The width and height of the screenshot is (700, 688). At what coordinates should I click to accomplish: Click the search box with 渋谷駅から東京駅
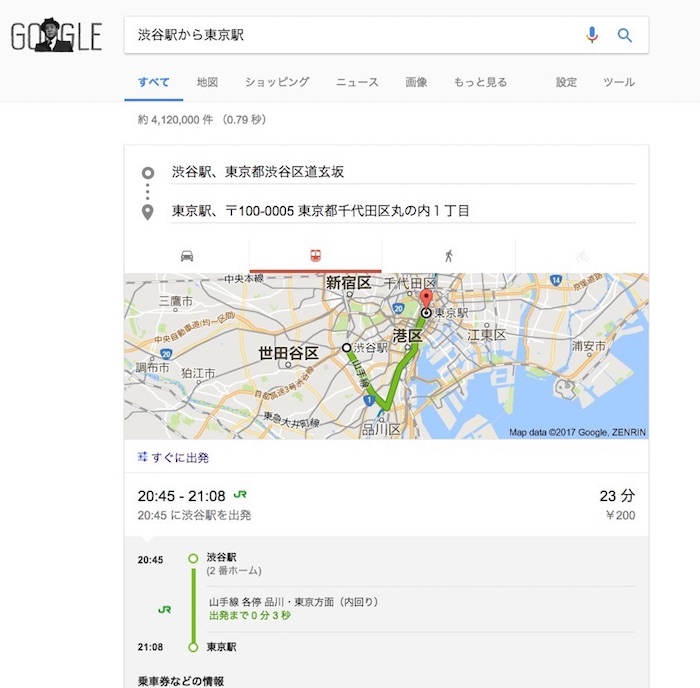350,35
